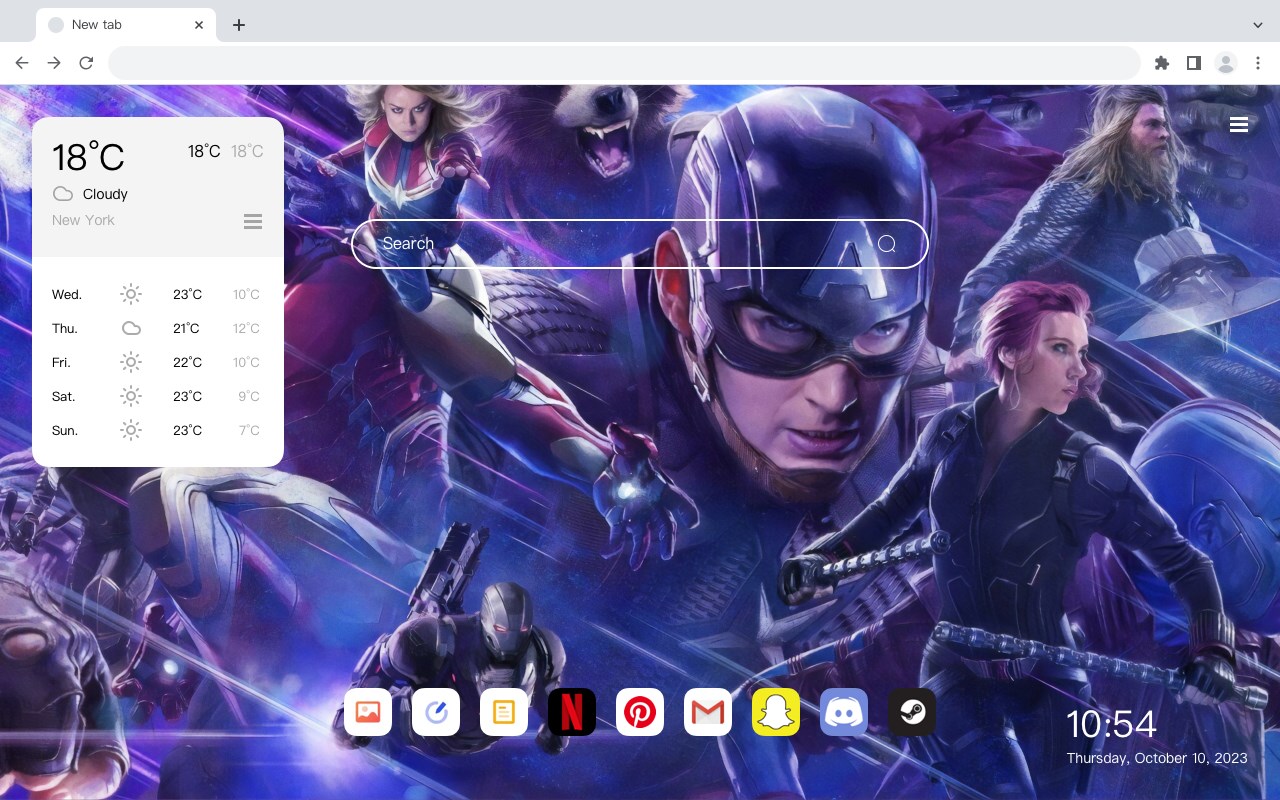The height and width of the screenshot is (800, 1280).
Task: Close the New tab tab
Action: [x=199, y=25]
